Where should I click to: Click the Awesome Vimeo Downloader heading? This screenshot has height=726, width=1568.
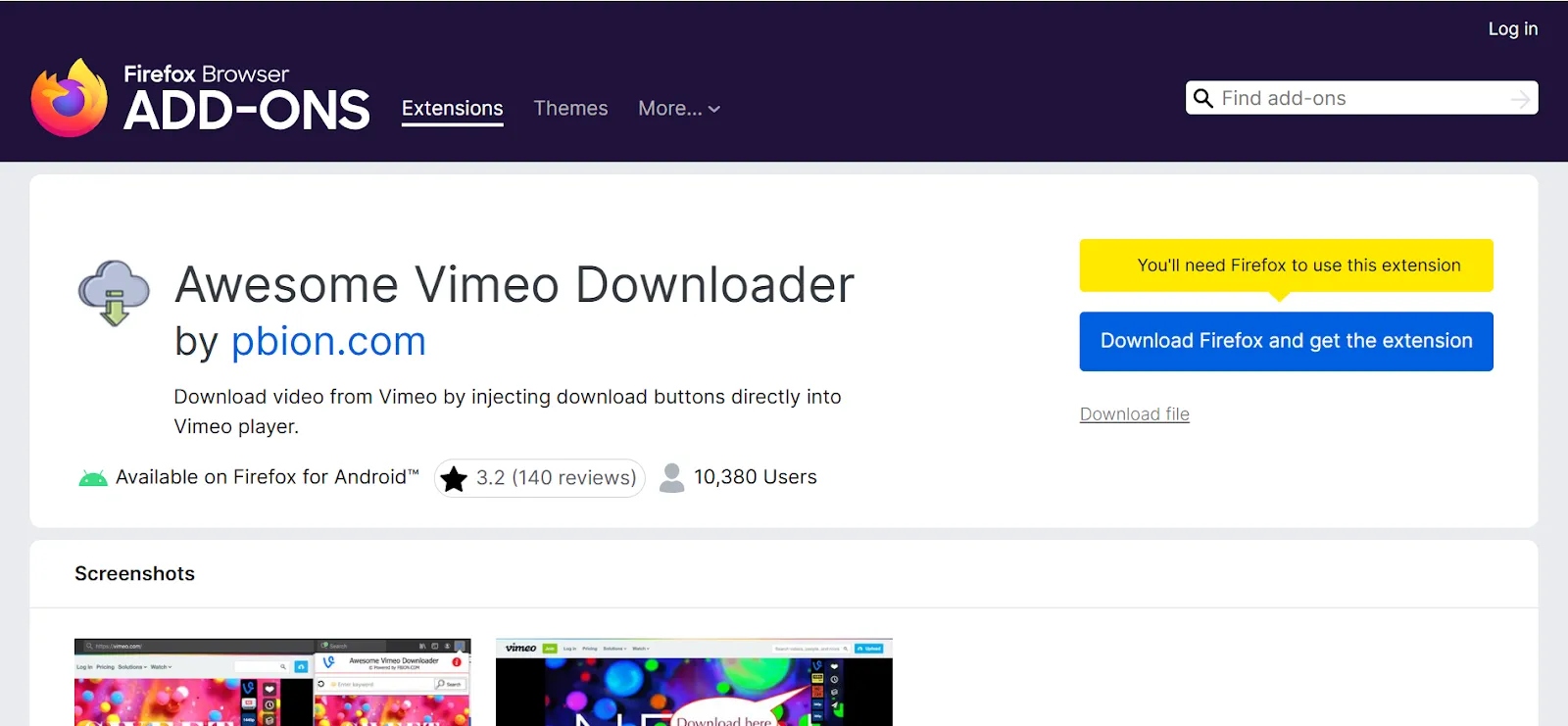pyautogui.click(x=514, y=285)
